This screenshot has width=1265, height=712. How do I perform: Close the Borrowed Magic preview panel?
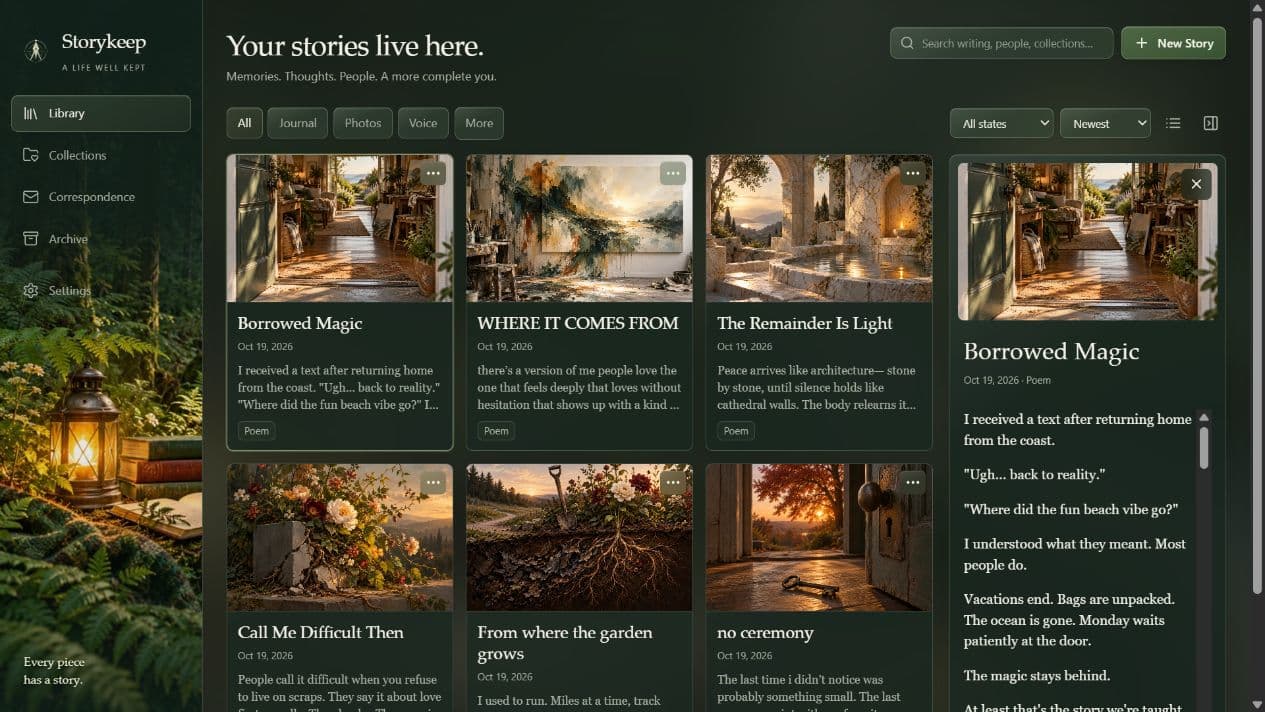1196,184
